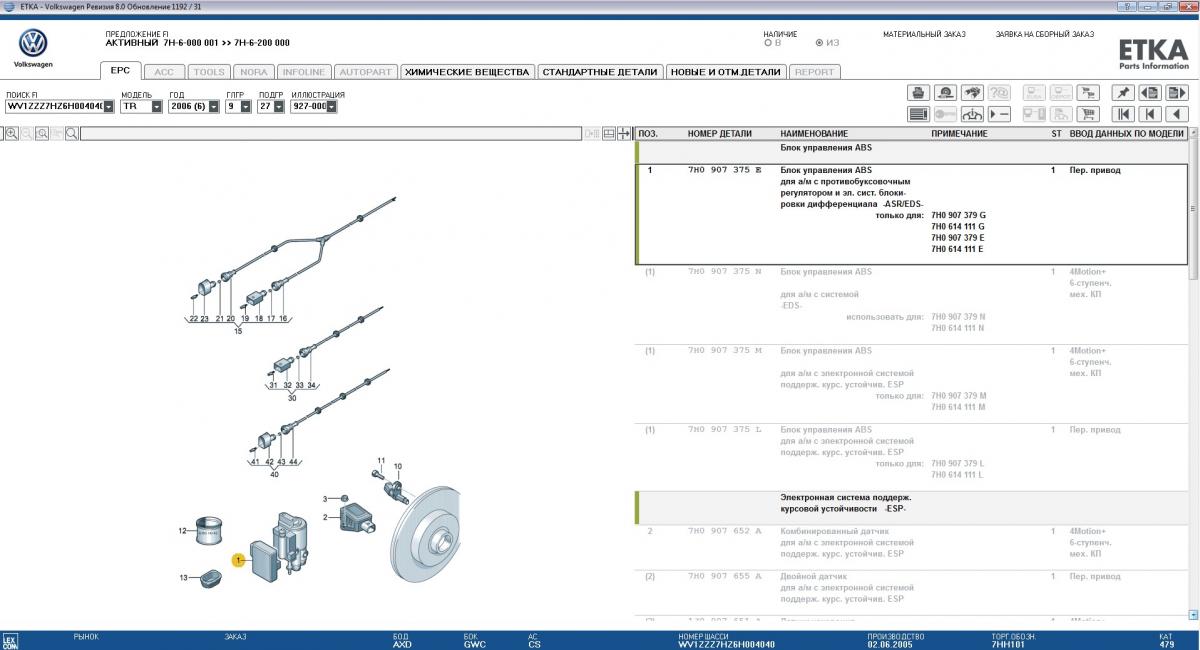Jump to first illustration with double-bar arrow

1123,114
